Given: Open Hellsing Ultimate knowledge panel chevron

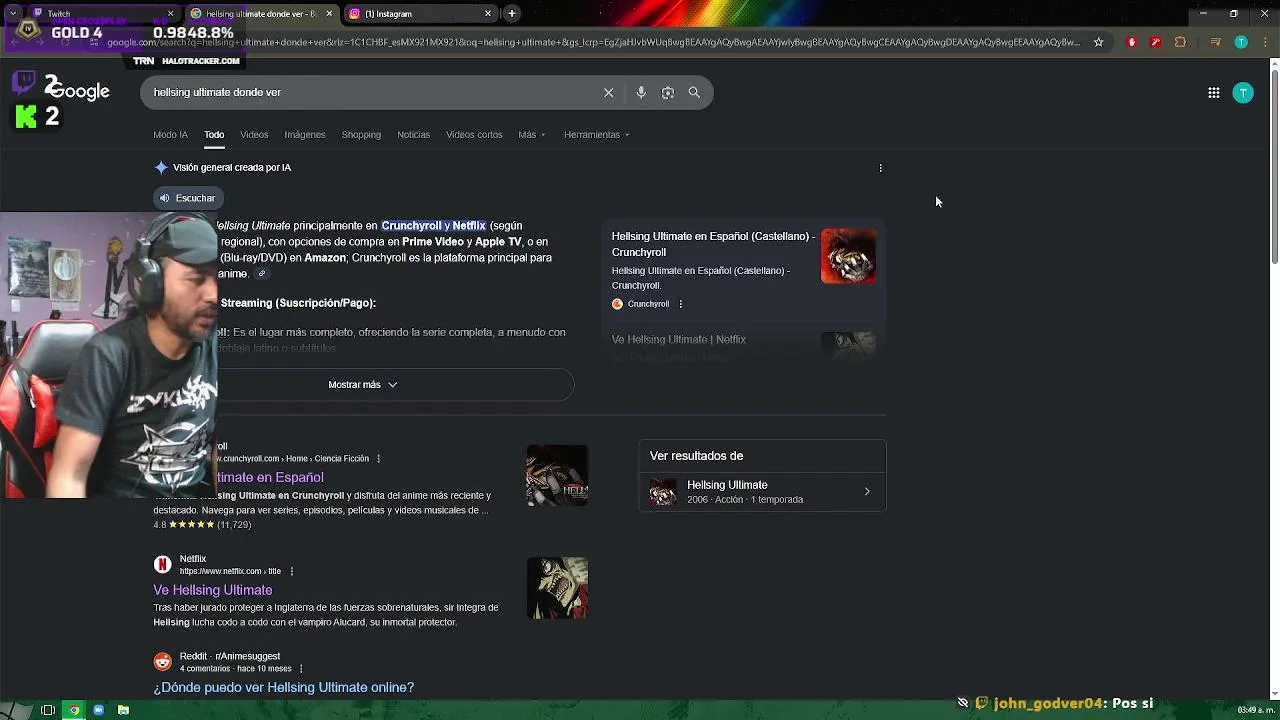Looking at the screenshot, I should 867,492.
